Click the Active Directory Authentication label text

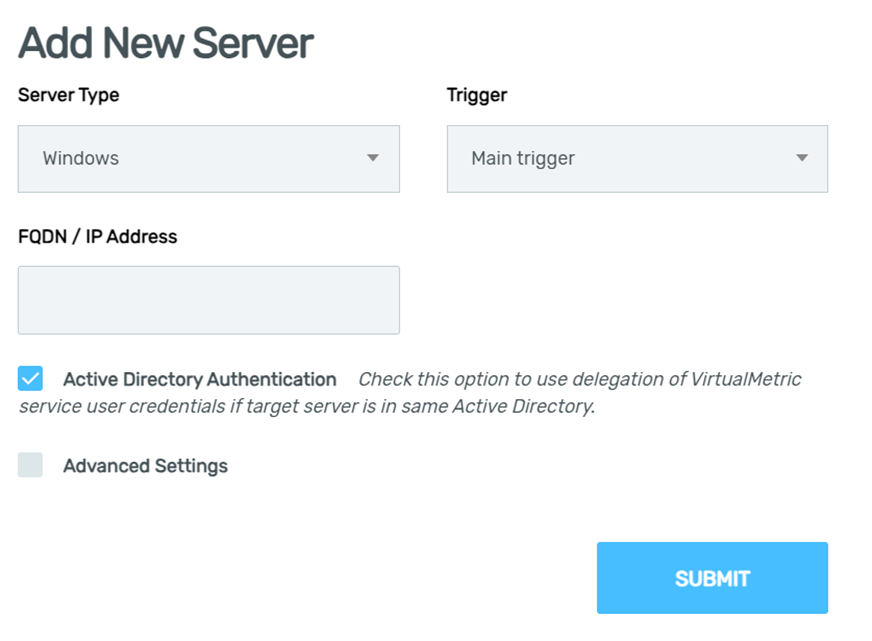point(200,379)
